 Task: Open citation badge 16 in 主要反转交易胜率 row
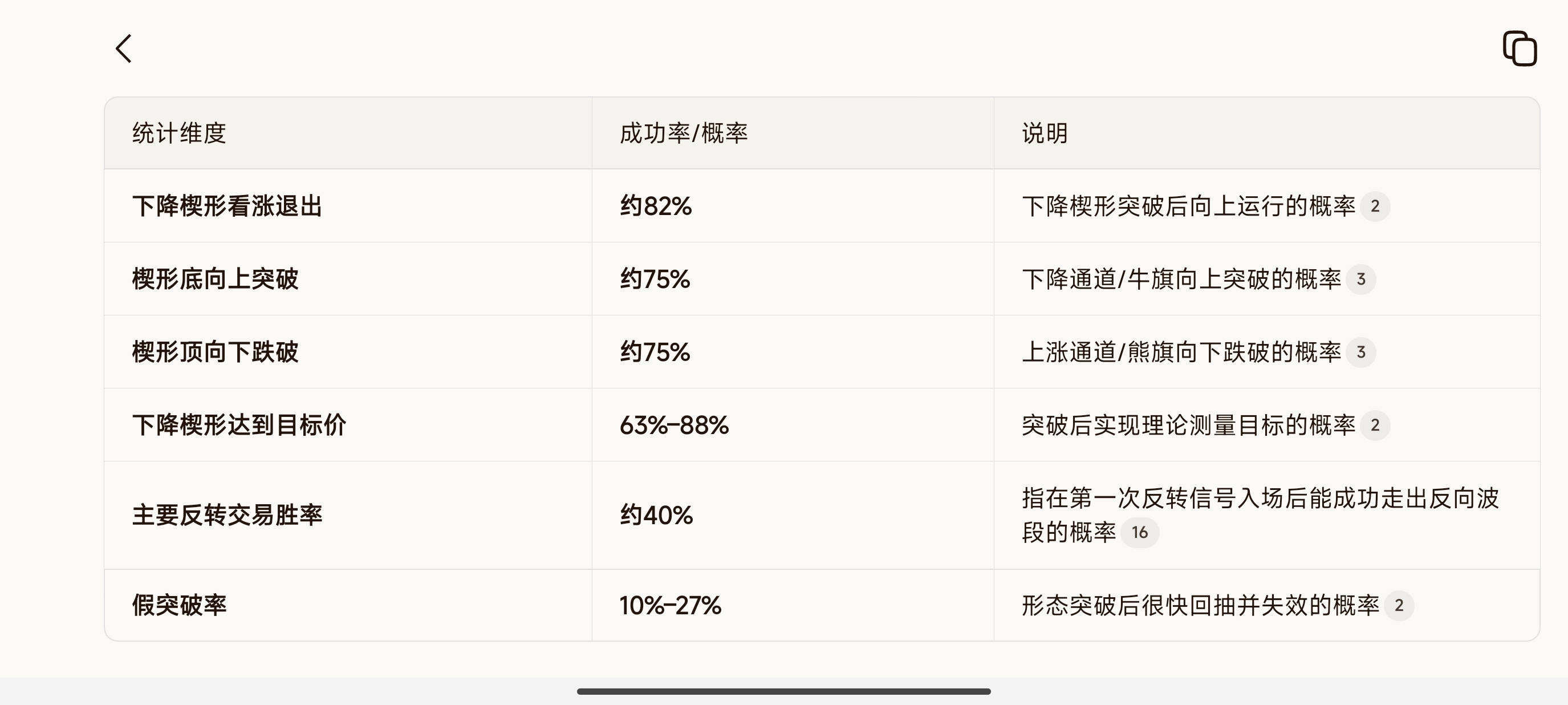(1139, 533)
